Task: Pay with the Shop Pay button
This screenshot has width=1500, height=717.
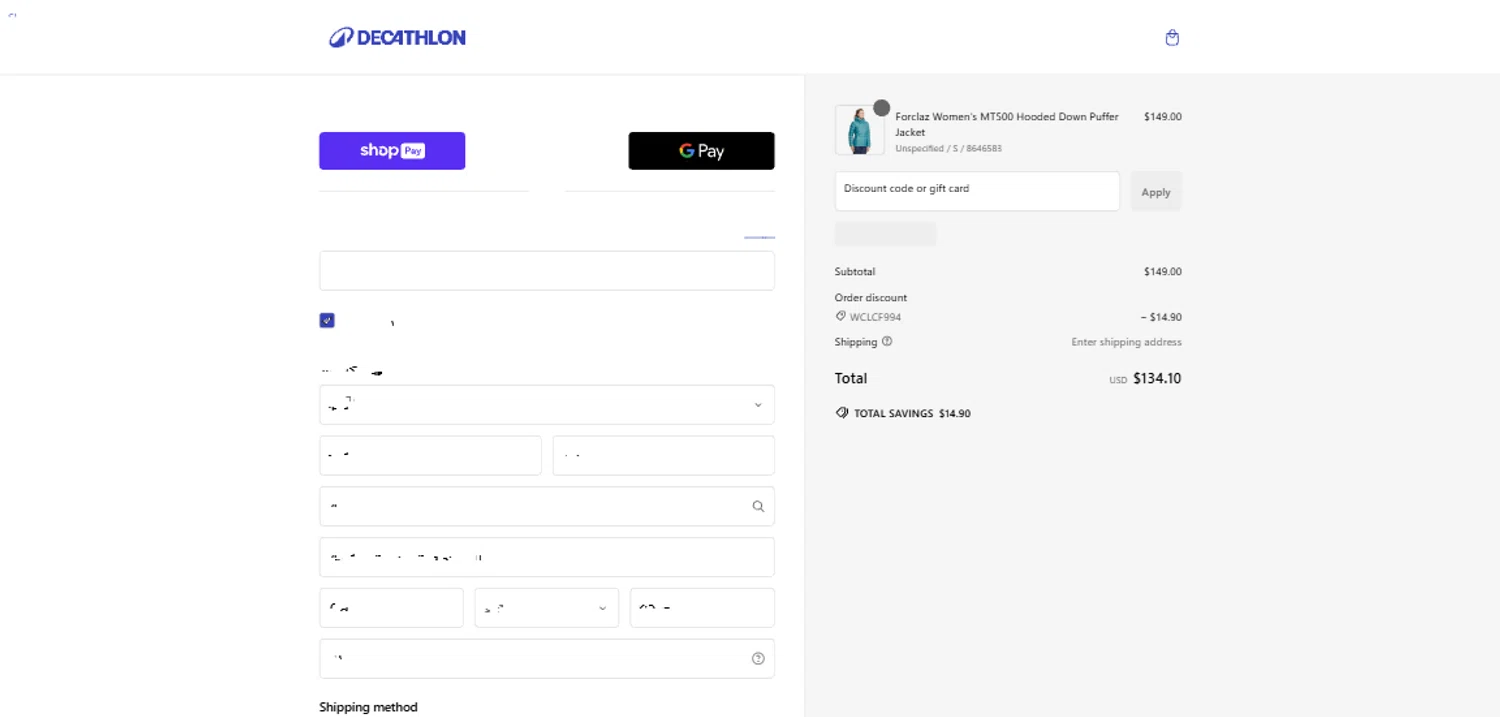Action: pyautogui.click(x=392, y=151)
